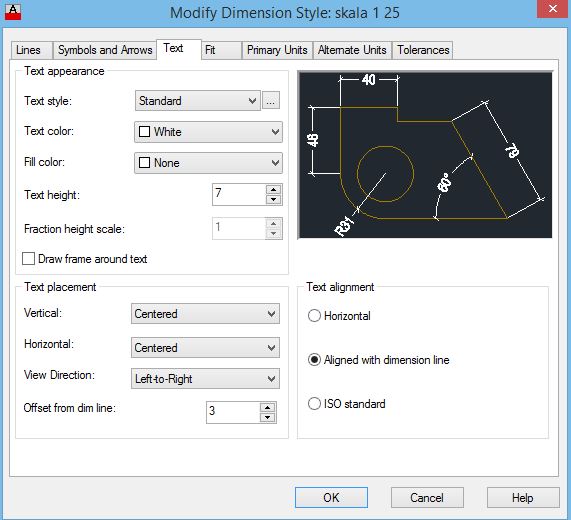Expand the Vertical placement dropdown
571x520 pixels.
[x=205, y=314]
